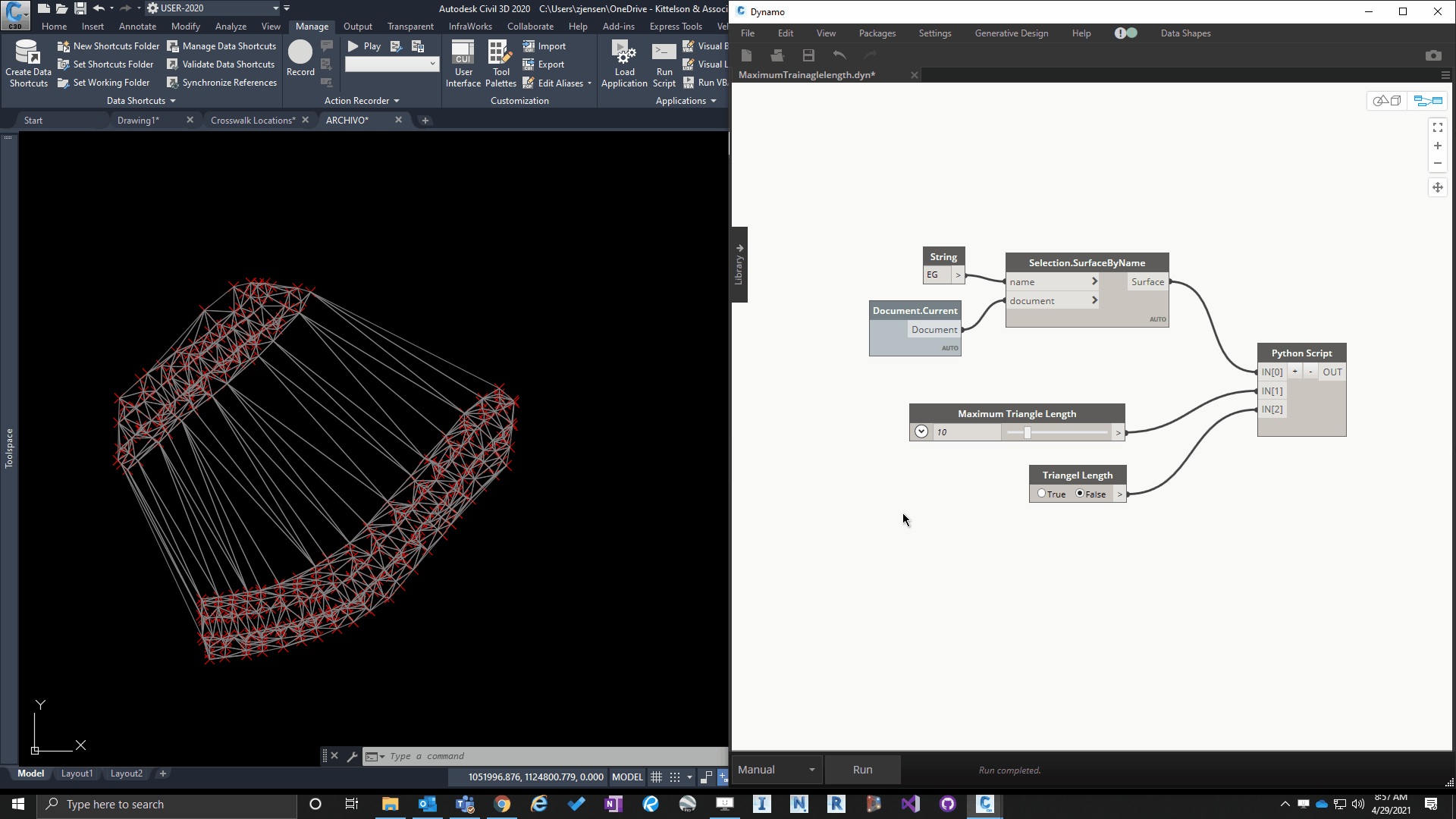Start recording with the Record button
Screen dimensions: 1456x819
300,58
